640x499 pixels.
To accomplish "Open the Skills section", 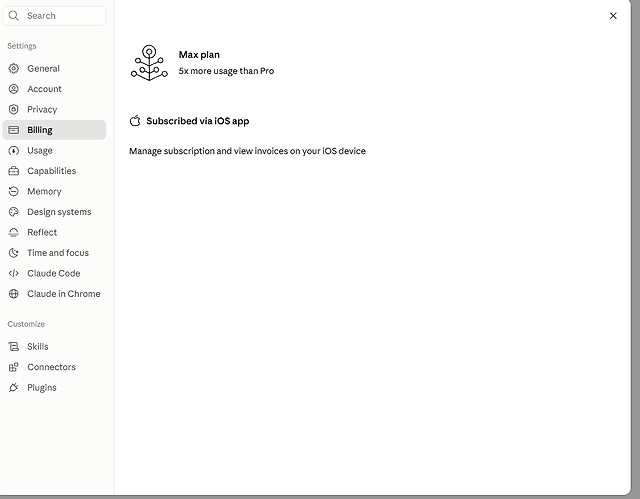I will [x=54, y=346].
